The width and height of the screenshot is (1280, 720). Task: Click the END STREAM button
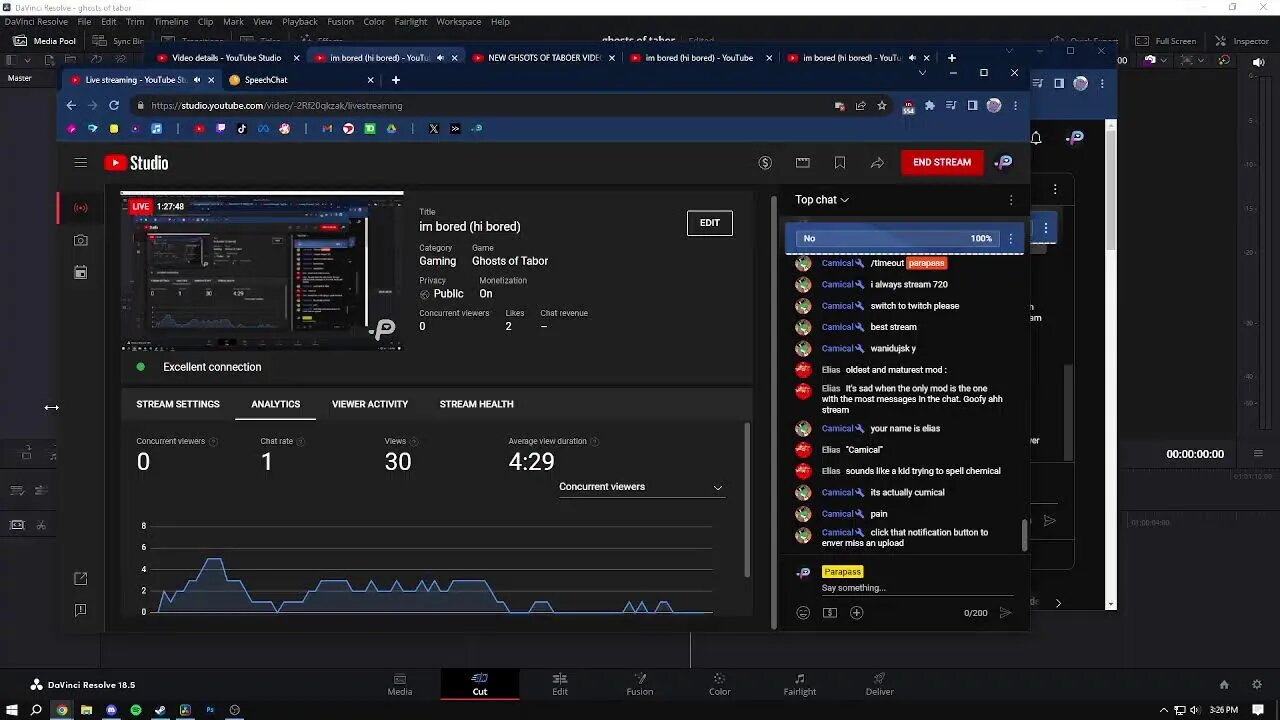(942, 162)
